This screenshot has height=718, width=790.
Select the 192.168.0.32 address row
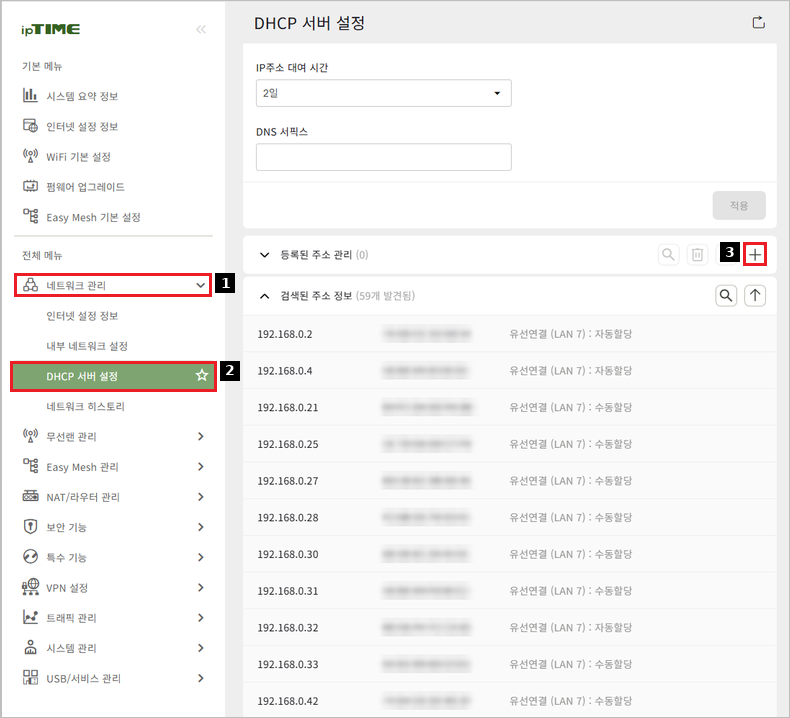point(509,627)
